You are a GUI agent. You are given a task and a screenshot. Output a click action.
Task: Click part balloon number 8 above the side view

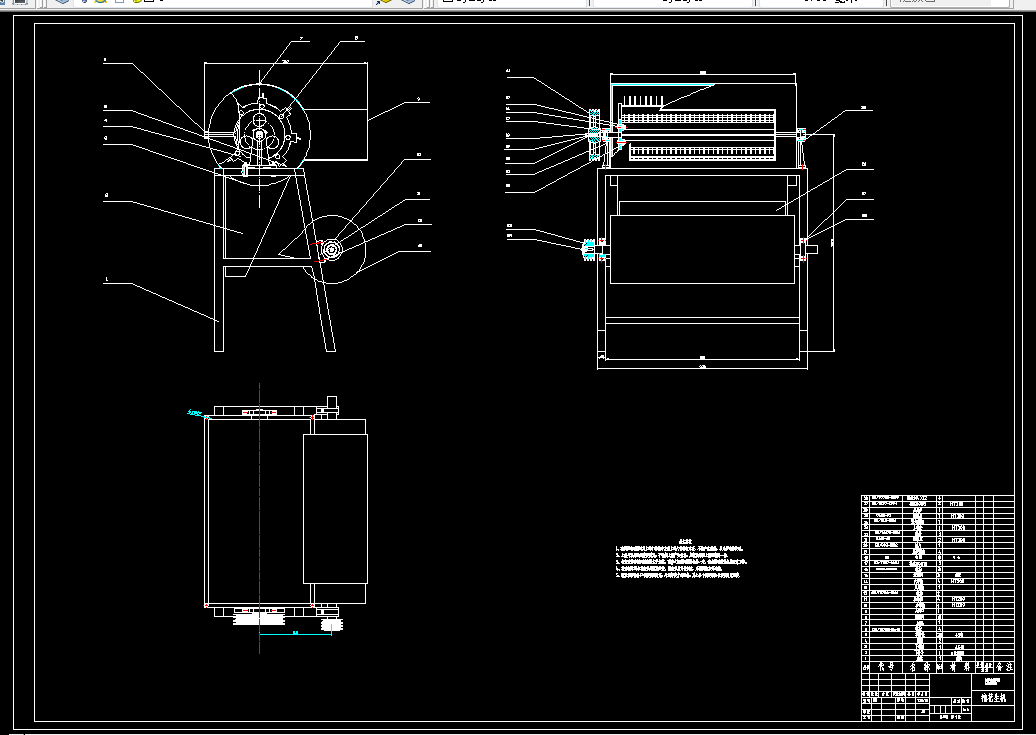[356, 38]
